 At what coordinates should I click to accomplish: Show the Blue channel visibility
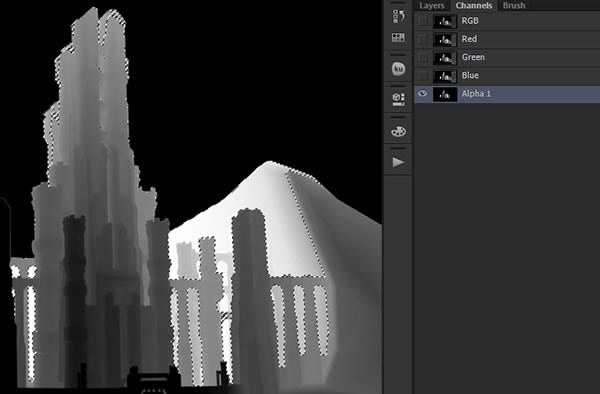[x=422, y=75]
